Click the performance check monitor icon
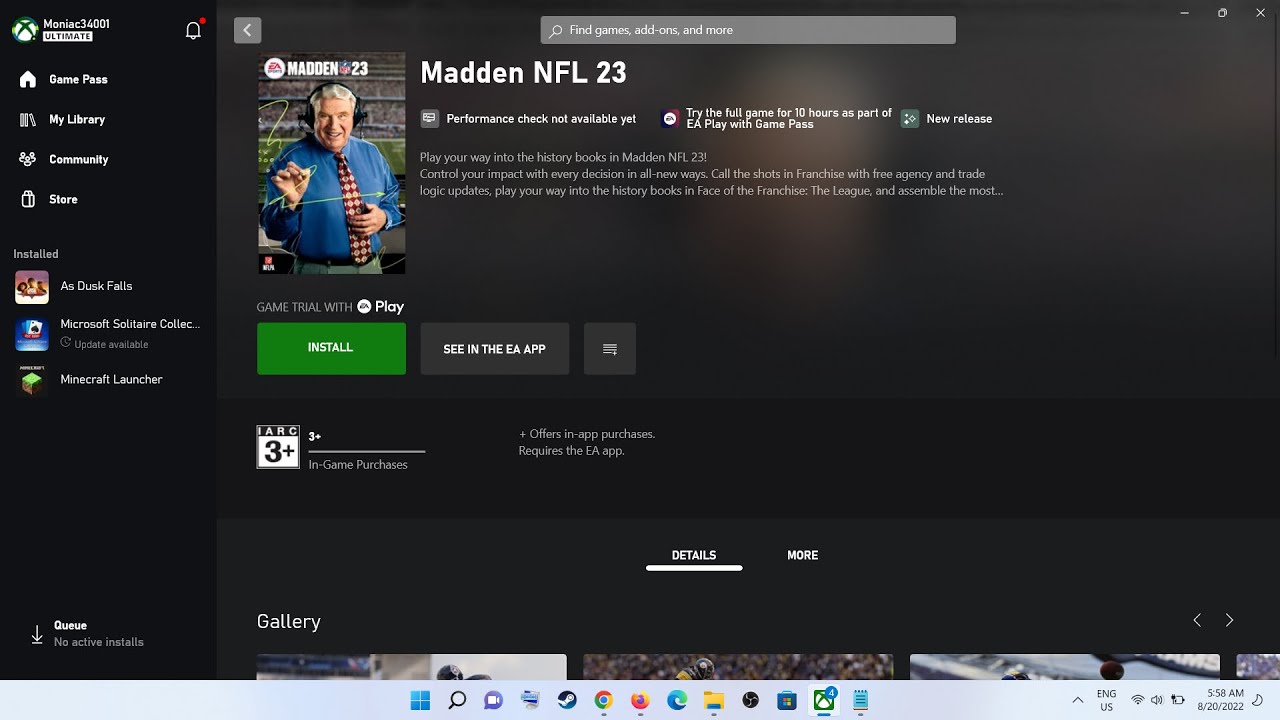Viewport: 1280px width, 720px height. click(429, 119)
